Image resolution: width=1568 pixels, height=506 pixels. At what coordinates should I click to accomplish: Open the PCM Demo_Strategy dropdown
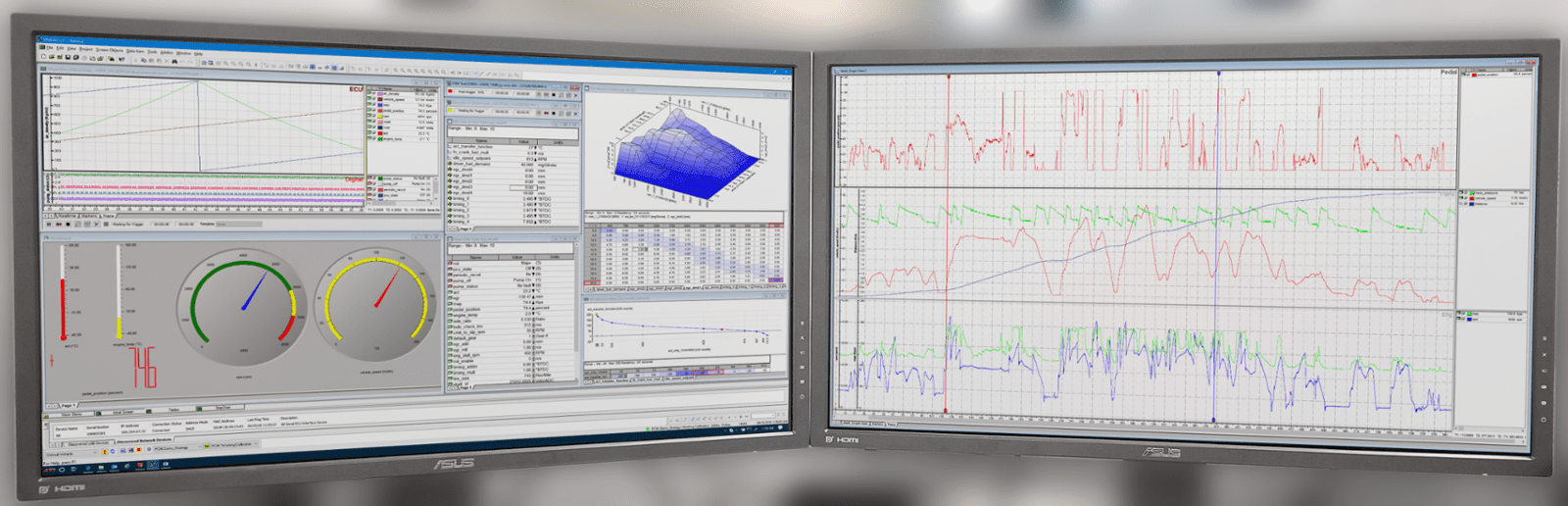pos(176,448)
